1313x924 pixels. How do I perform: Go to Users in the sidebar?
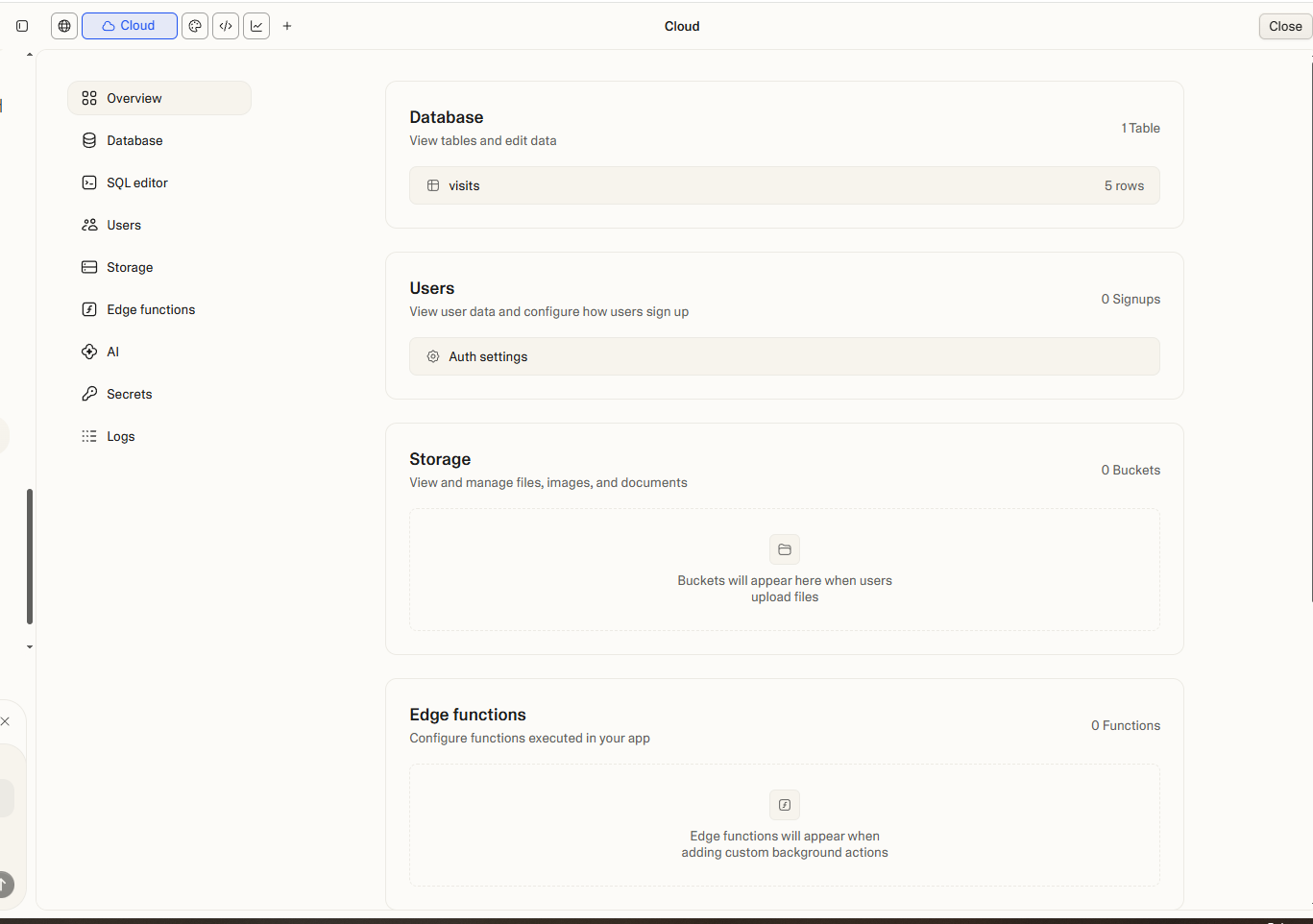tap(159, 225)
